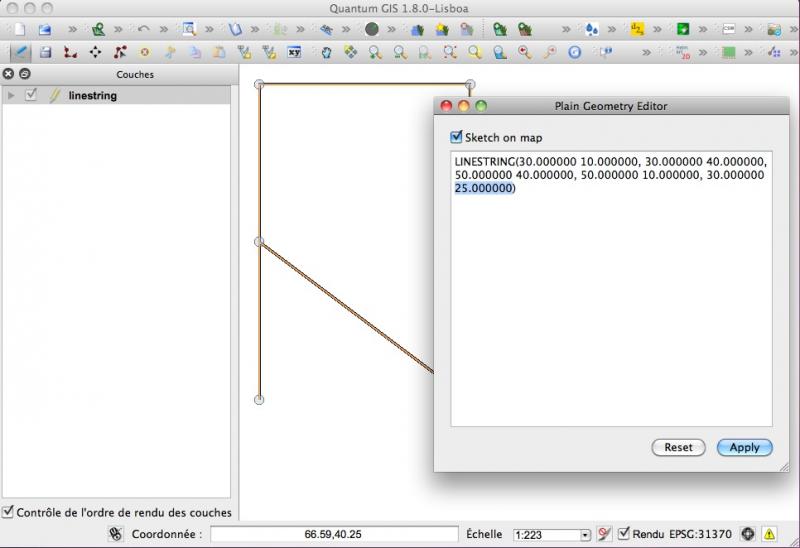The width and height of the screenshot is (800, 548).
Task: Click the Refresh map icon
Action: [x=575, y=52]
